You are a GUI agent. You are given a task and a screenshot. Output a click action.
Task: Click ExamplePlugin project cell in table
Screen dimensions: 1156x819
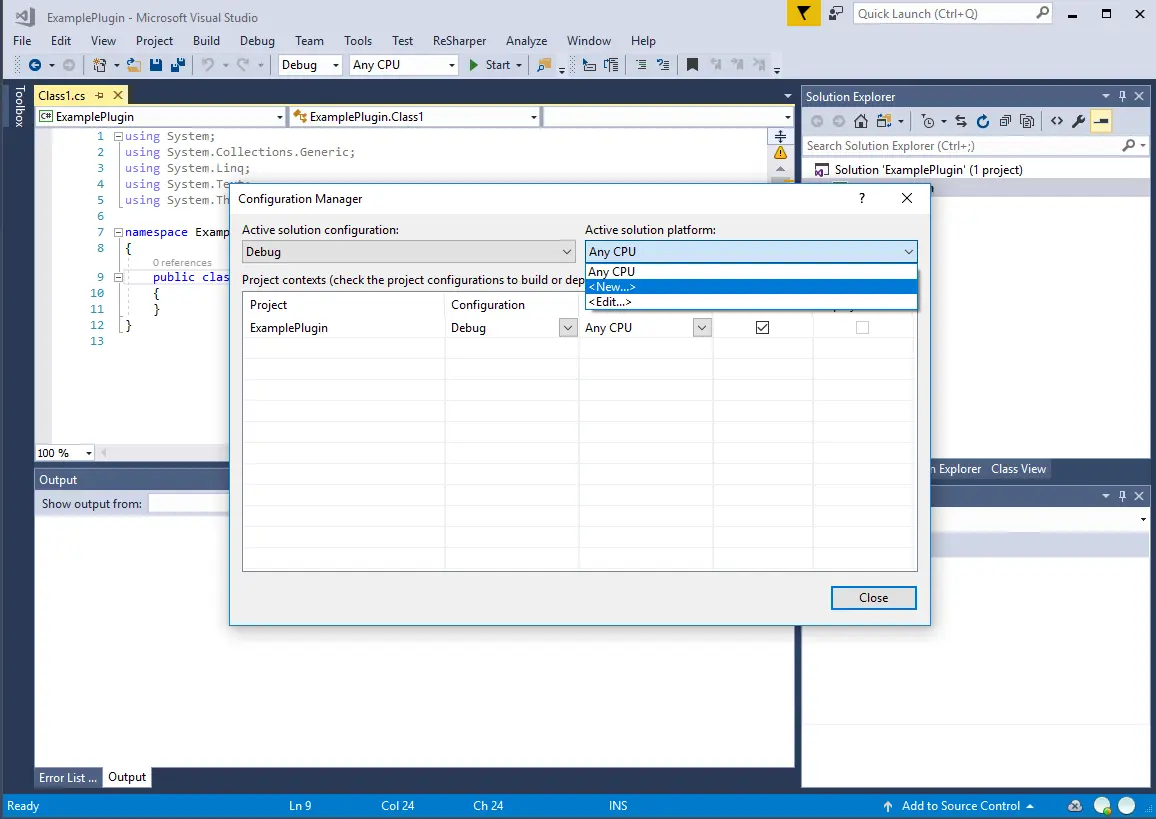tap(344, 327)
